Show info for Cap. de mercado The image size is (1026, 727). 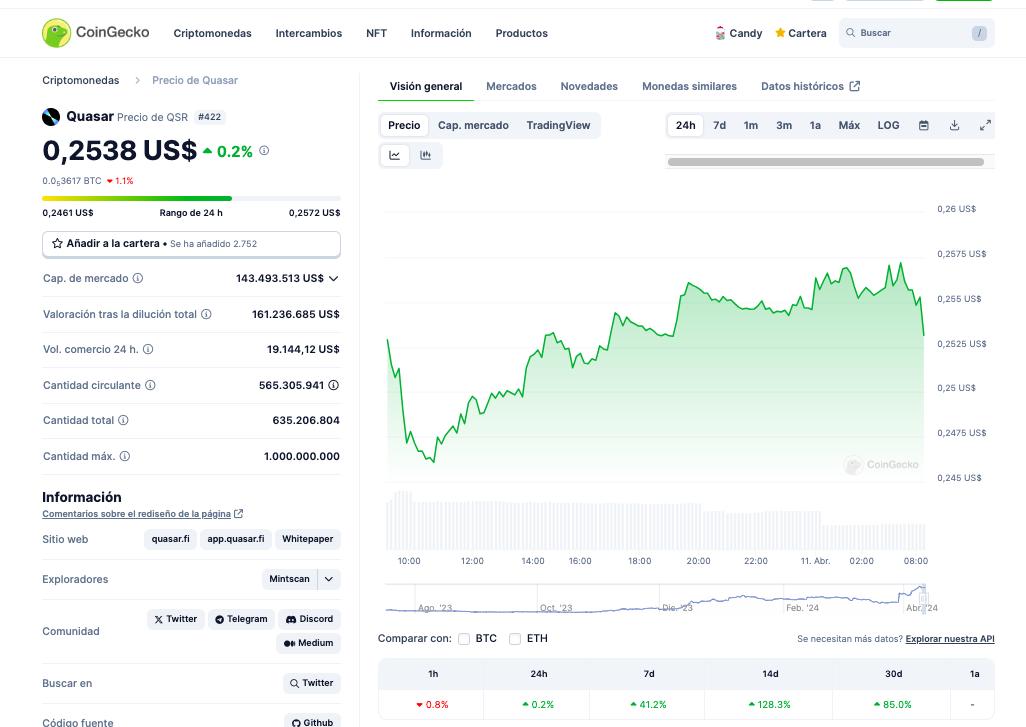pos(138,278)
